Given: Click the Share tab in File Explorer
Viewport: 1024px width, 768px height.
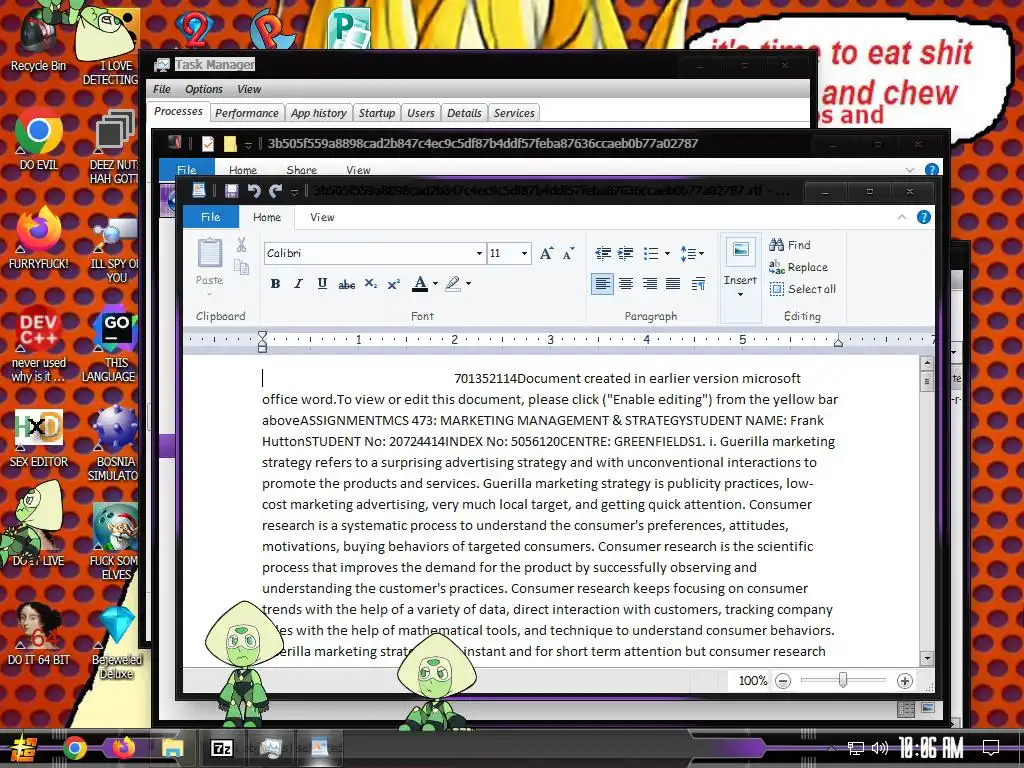Looking at the screenshot, I should 301,170.
